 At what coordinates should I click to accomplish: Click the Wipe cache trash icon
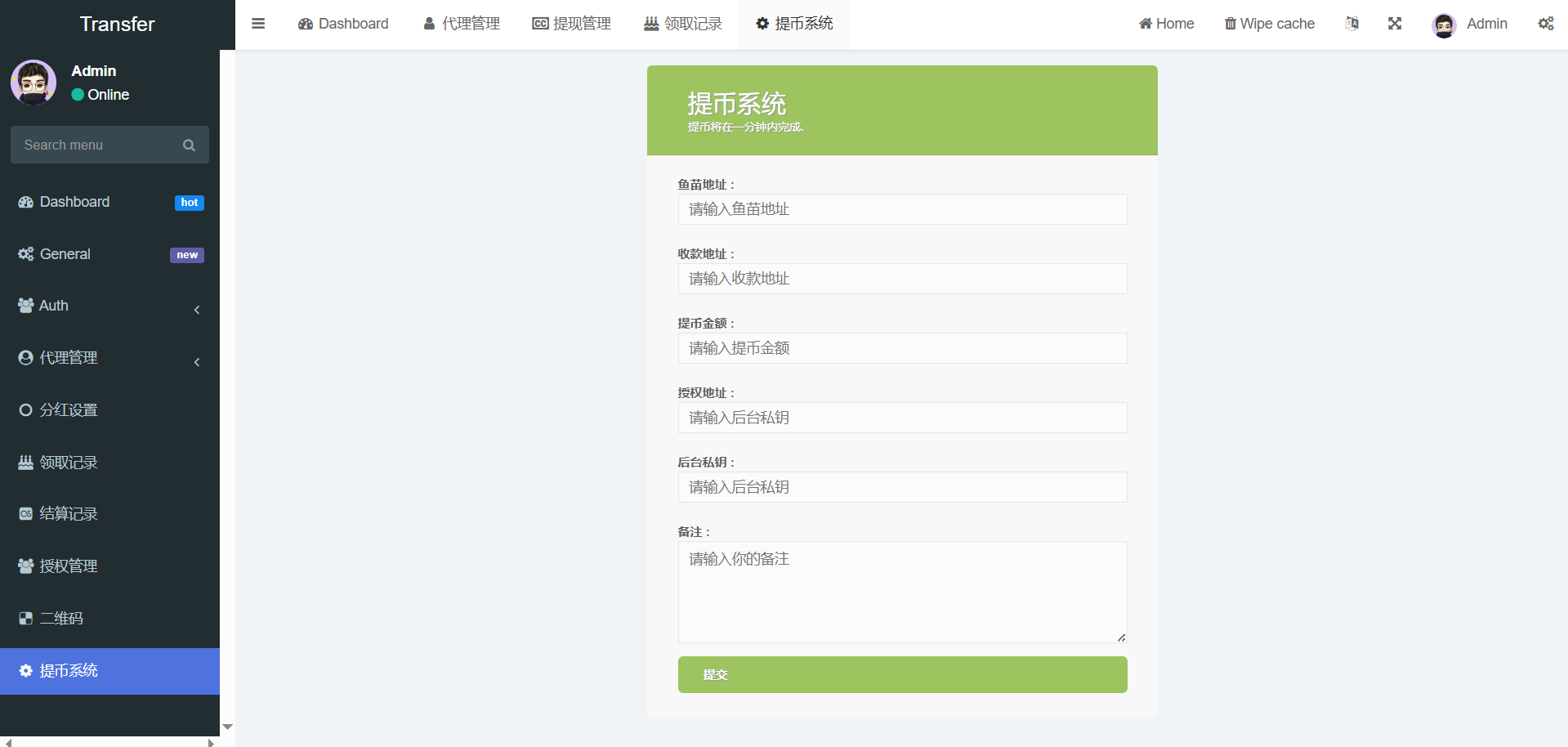pyautogui.click(x=1230, y=24)
